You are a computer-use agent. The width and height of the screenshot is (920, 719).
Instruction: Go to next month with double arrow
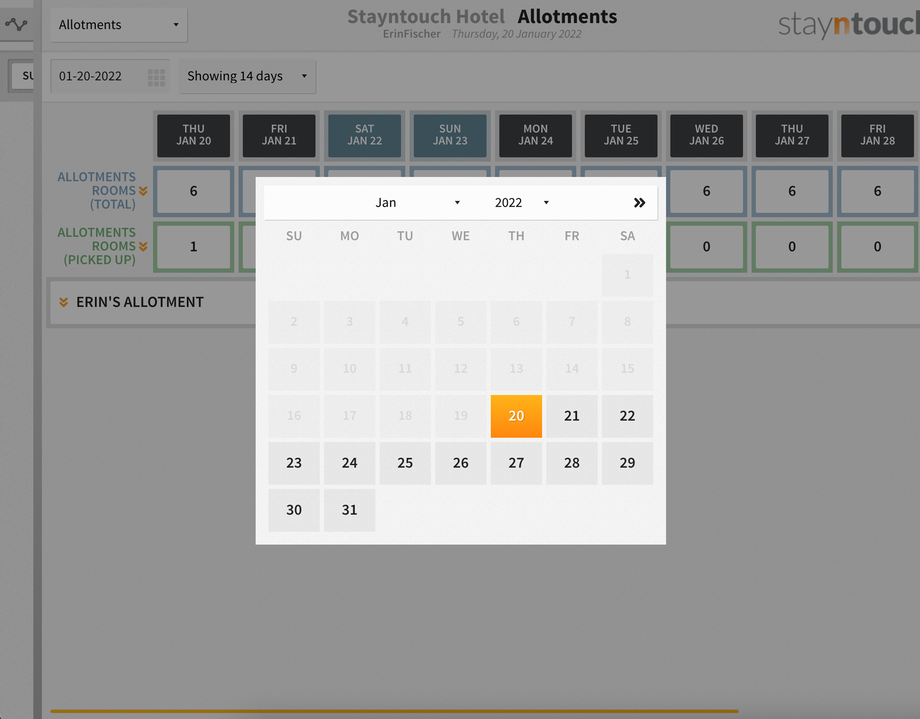coord(639,202)
